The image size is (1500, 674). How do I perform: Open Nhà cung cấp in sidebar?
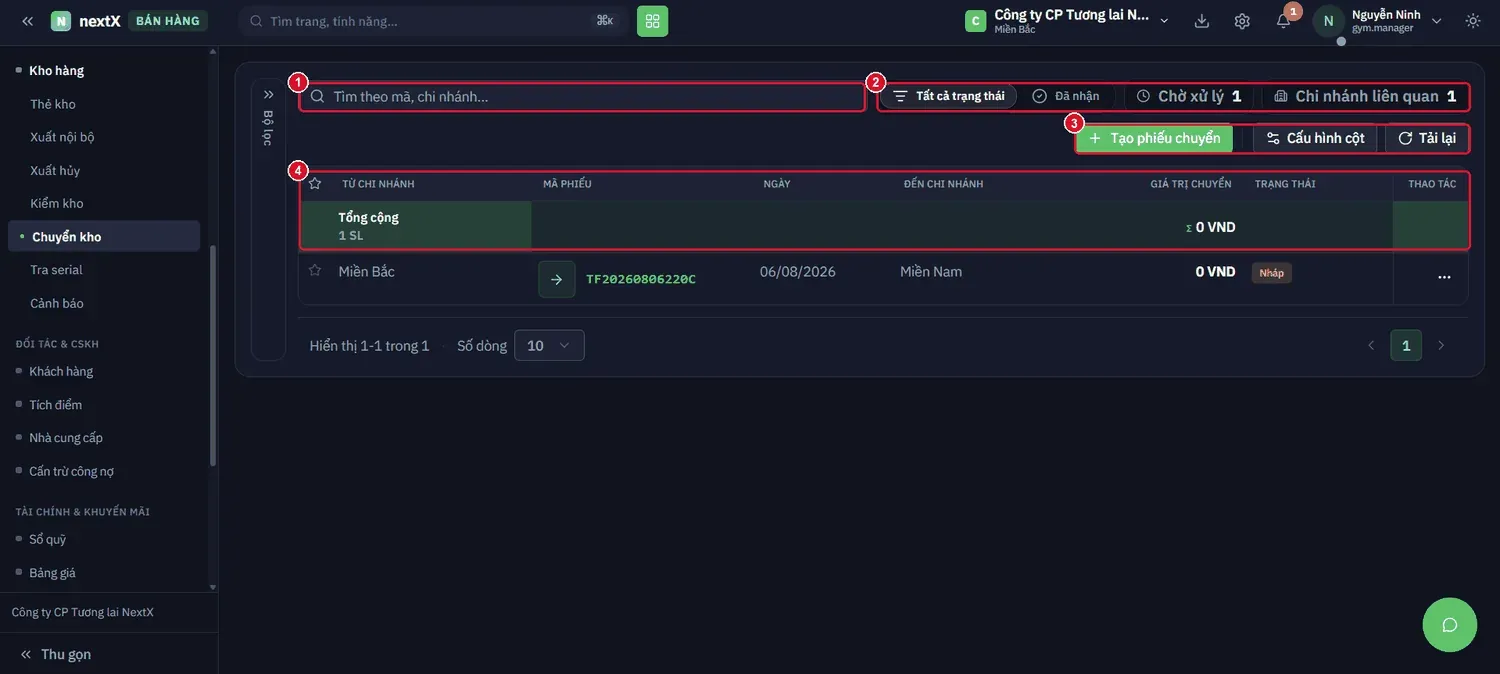tap(66, 438)
